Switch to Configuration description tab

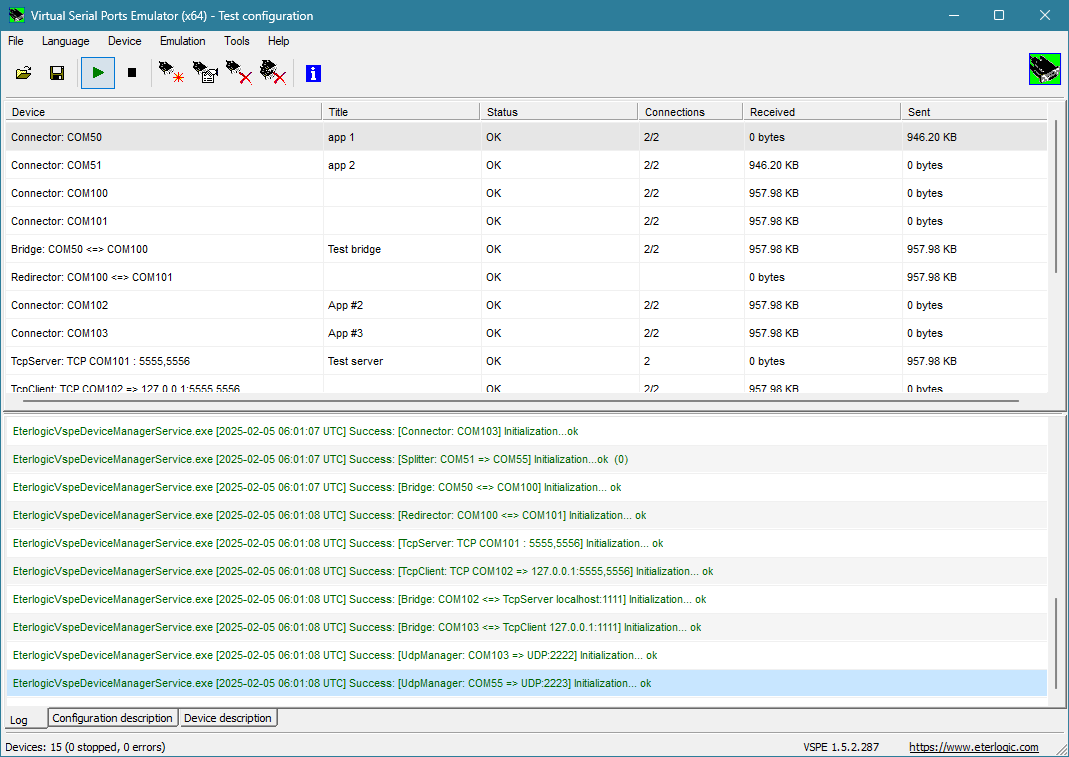(112, 718)
